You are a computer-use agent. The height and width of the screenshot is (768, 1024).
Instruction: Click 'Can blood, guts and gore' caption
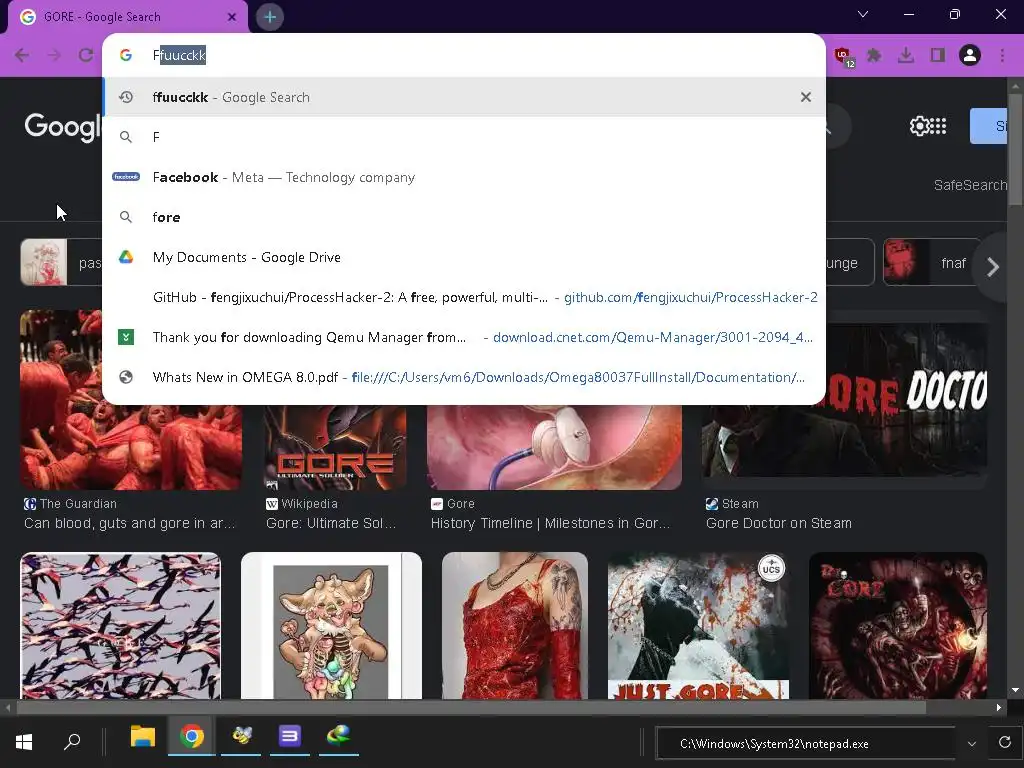(x=129, y=523)
